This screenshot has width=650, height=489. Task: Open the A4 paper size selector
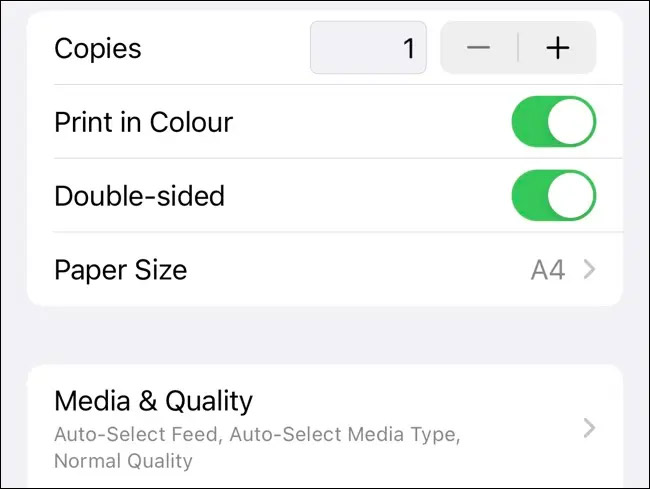point(548,269)
